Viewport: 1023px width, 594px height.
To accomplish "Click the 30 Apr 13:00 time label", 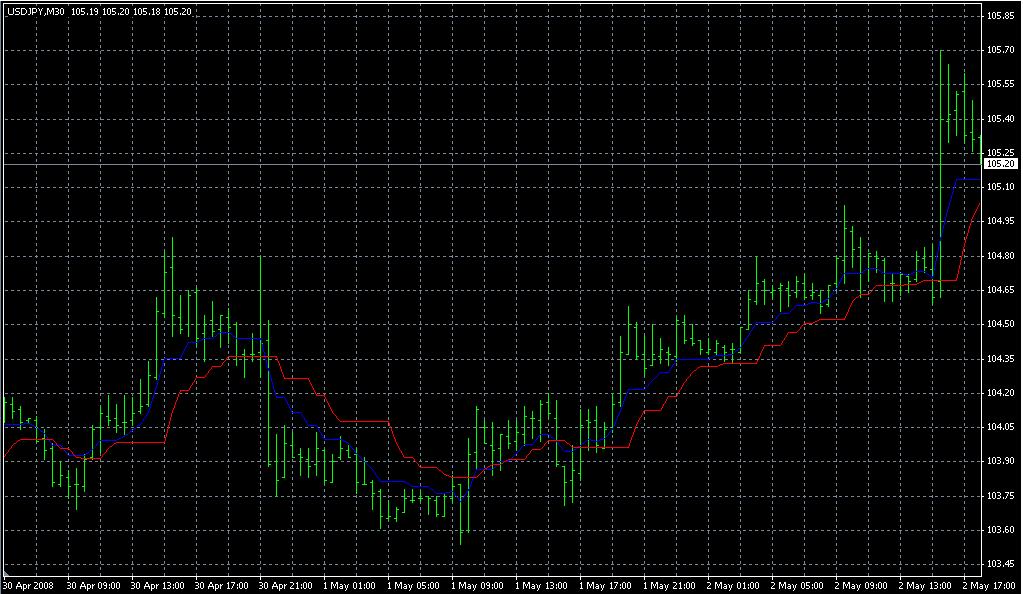I will (156, 585).
